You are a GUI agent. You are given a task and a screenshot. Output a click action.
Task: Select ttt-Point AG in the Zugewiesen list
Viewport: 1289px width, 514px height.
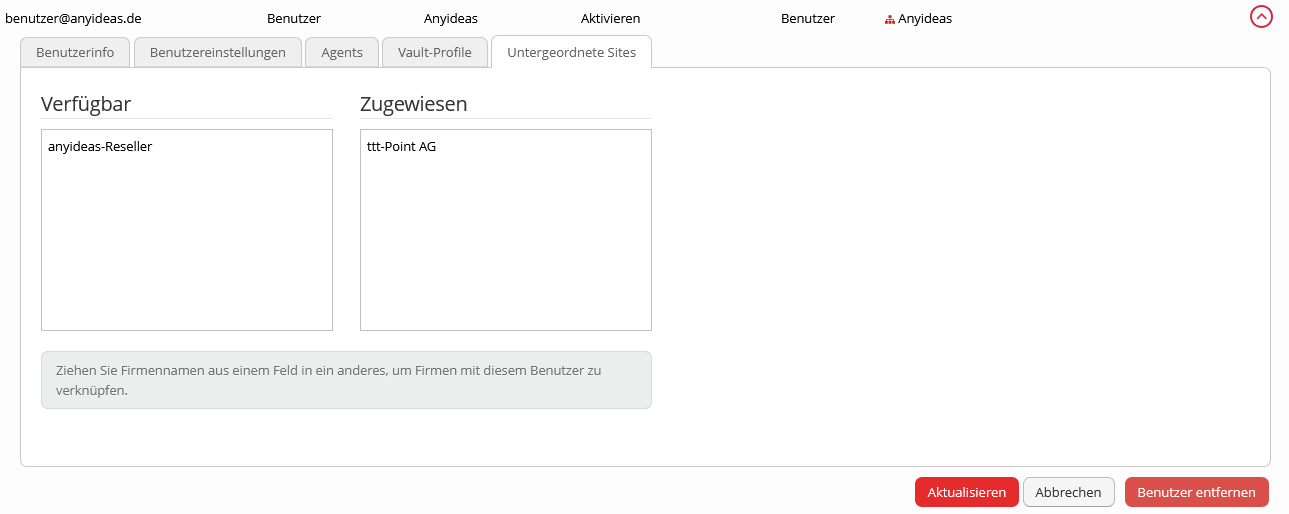tap(401, 147)
